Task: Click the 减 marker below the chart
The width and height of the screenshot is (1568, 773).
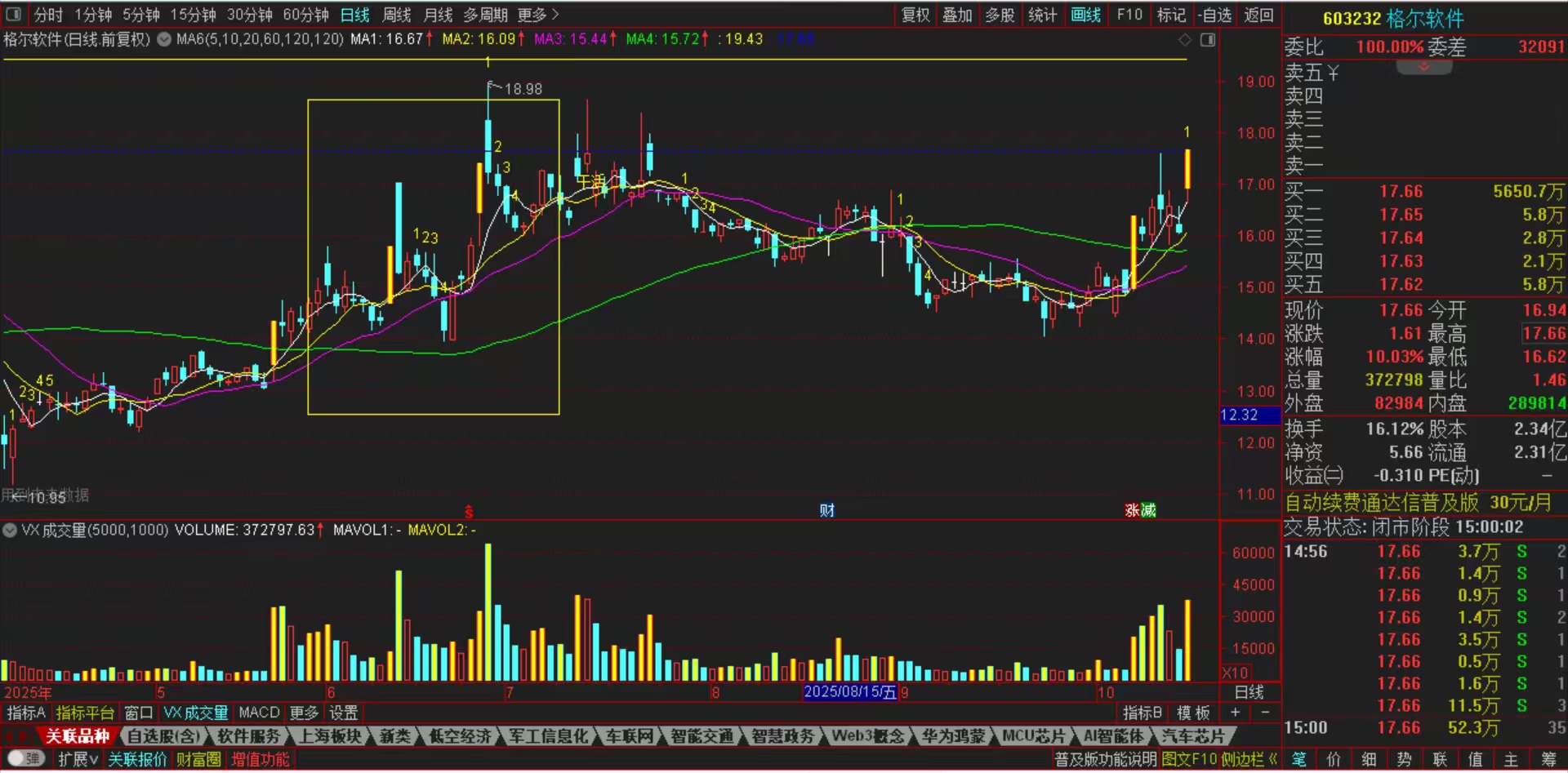Action: 1148,511
